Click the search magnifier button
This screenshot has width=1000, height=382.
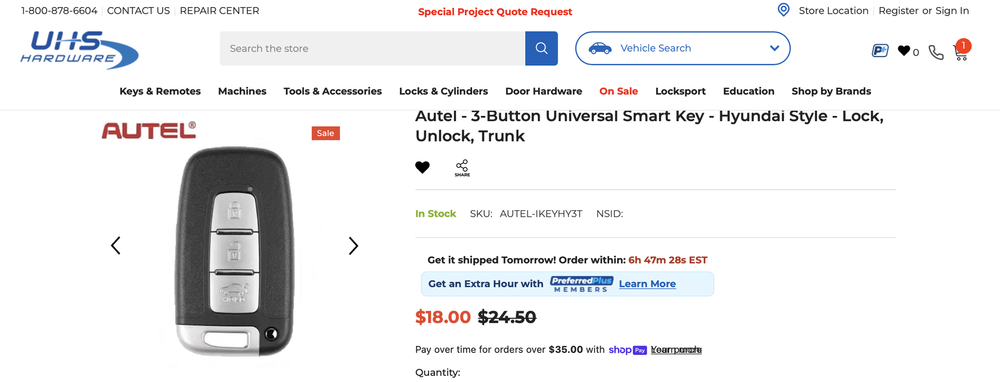(541, 48)
